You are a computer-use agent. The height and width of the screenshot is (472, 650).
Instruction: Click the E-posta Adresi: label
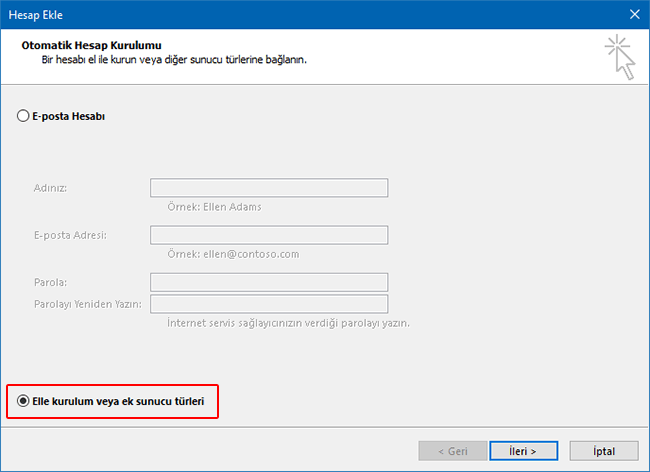click(x=70, y=235)
